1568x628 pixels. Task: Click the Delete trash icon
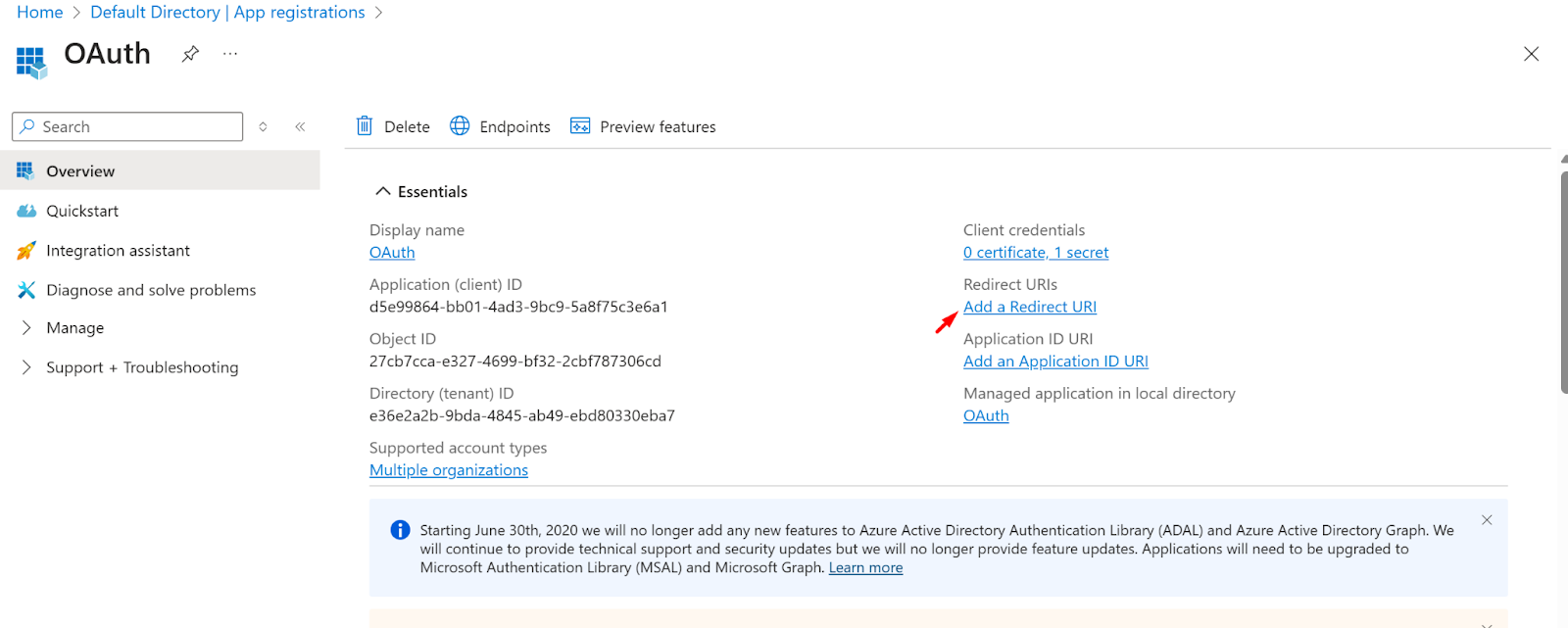pyautogui.click(x=365, y=125)
